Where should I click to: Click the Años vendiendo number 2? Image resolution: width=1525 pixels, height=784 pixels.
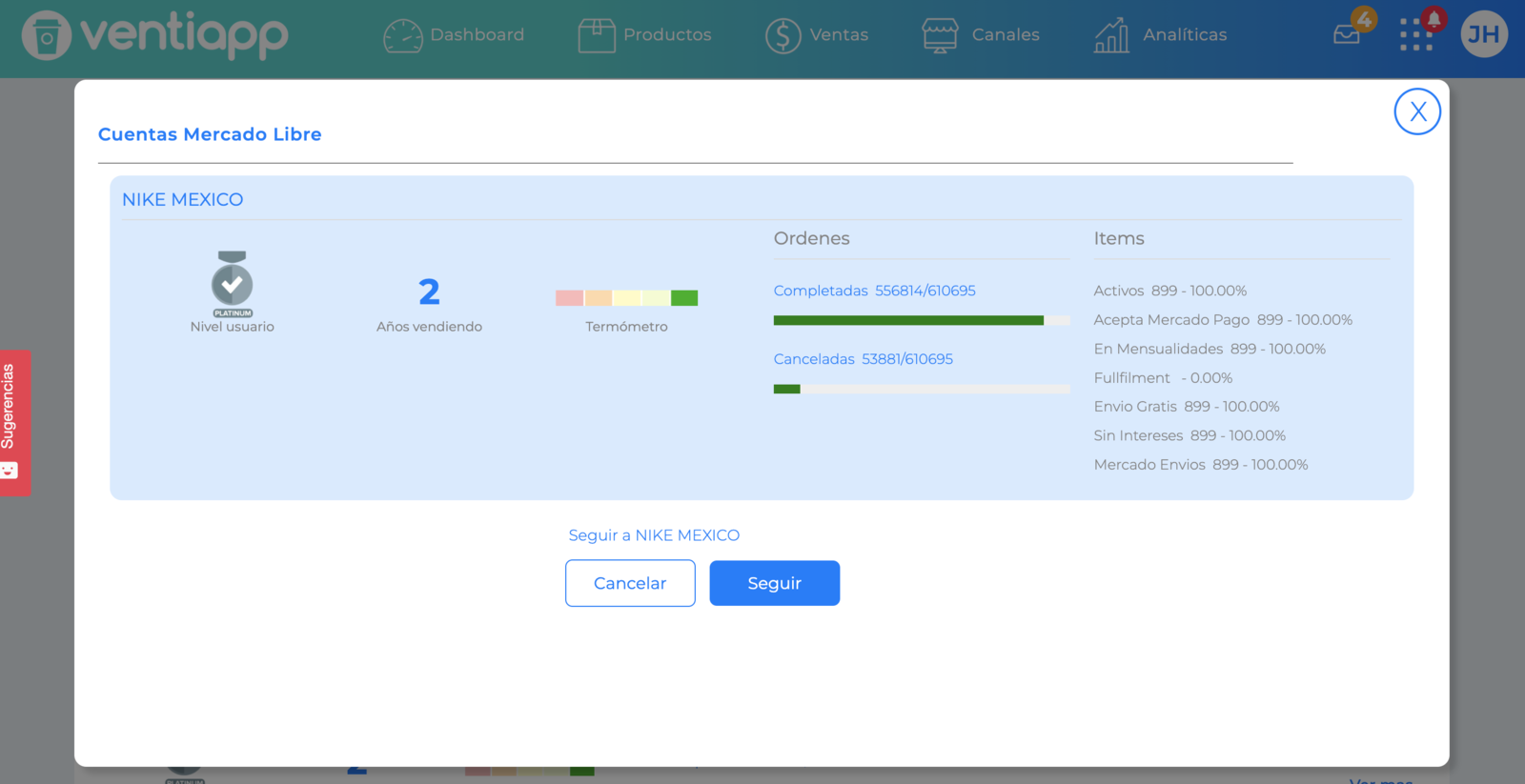[429, 291]
